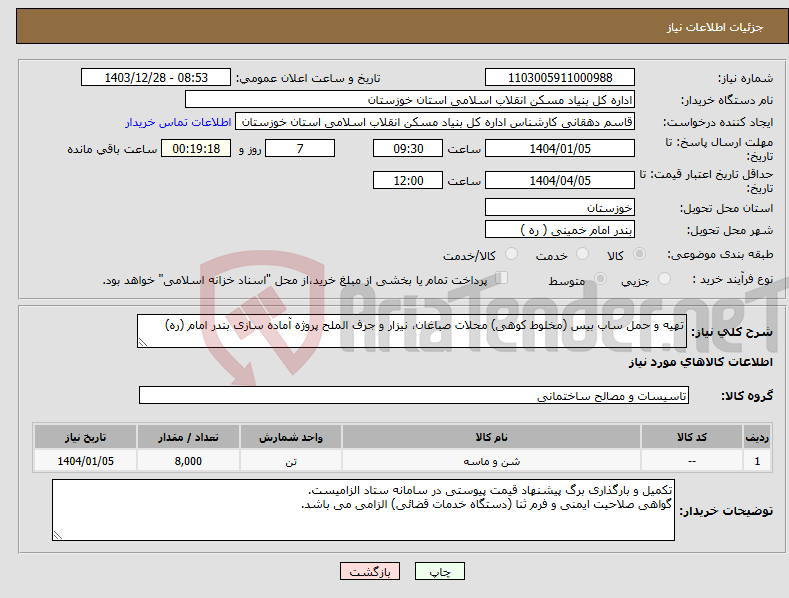Image resolution: width=789 pixels, height=598 pixels.
Task: Click the buyer organization name field
Action: [410, 100]
